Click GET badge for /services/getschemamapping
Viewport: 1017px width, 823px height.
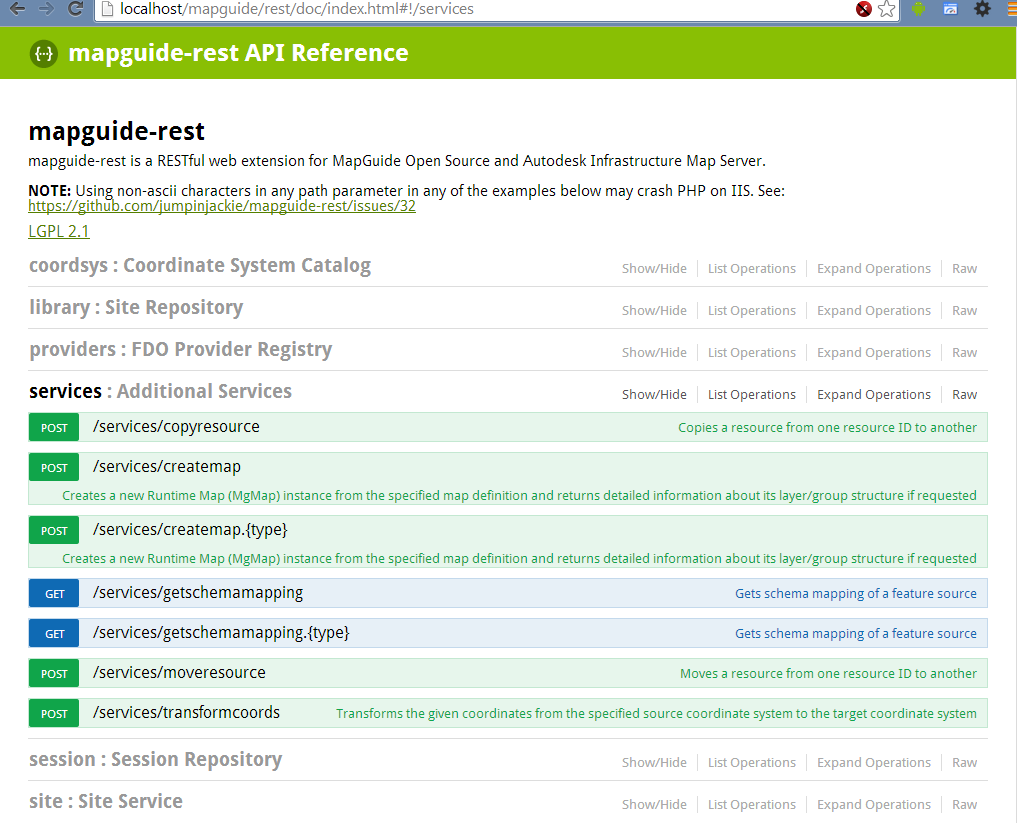pos(54,593)
